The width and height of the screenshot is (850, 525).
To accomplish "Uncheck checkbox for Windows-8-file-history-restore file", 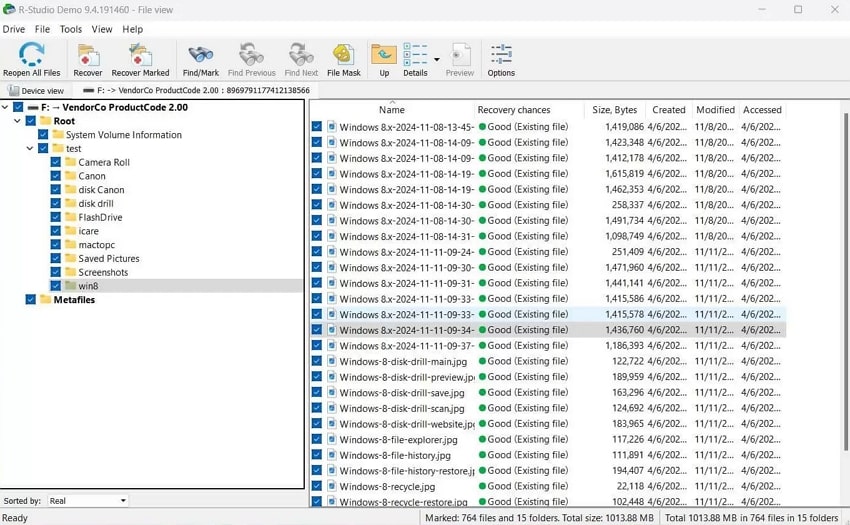I will tap(317, 470).
